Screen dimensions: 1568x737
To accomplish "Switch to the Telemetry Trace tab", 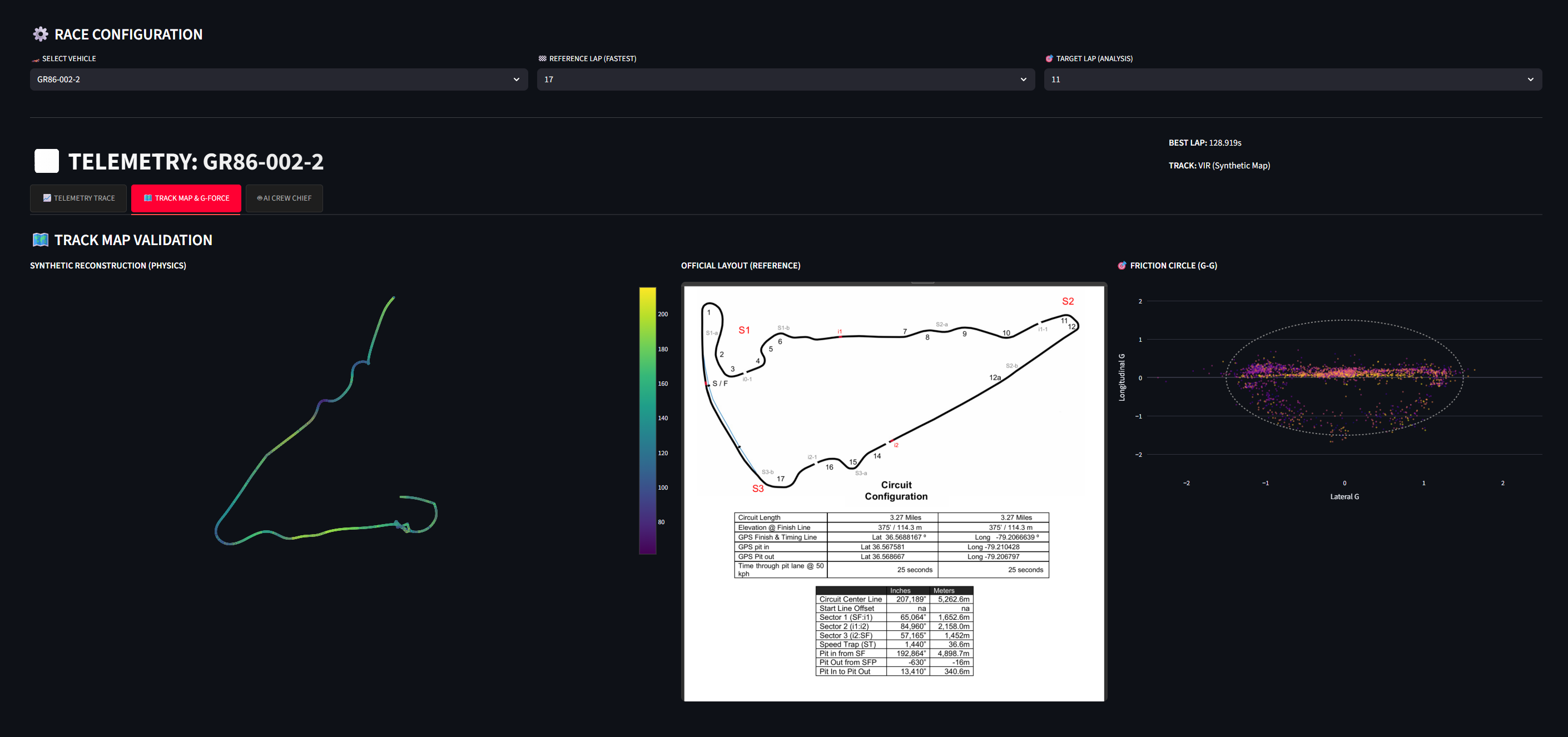I will pos(78,198).
